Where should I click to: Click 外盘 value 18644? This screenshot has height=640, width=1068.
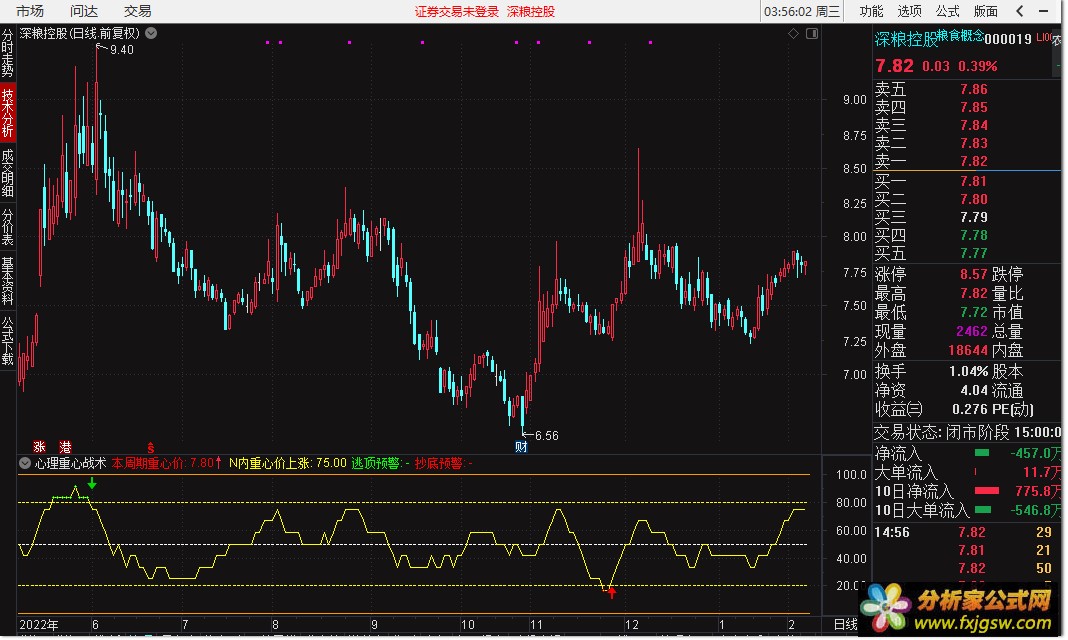[x=968, y=351]
